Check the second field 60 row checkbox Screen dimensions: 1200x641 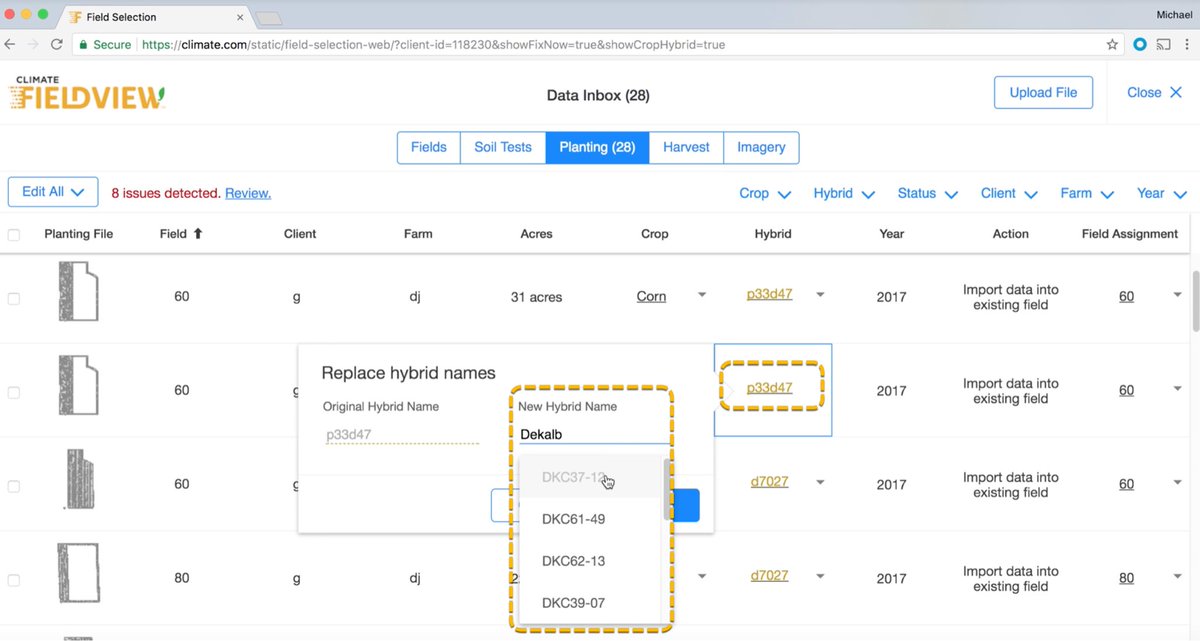point(14,392)
